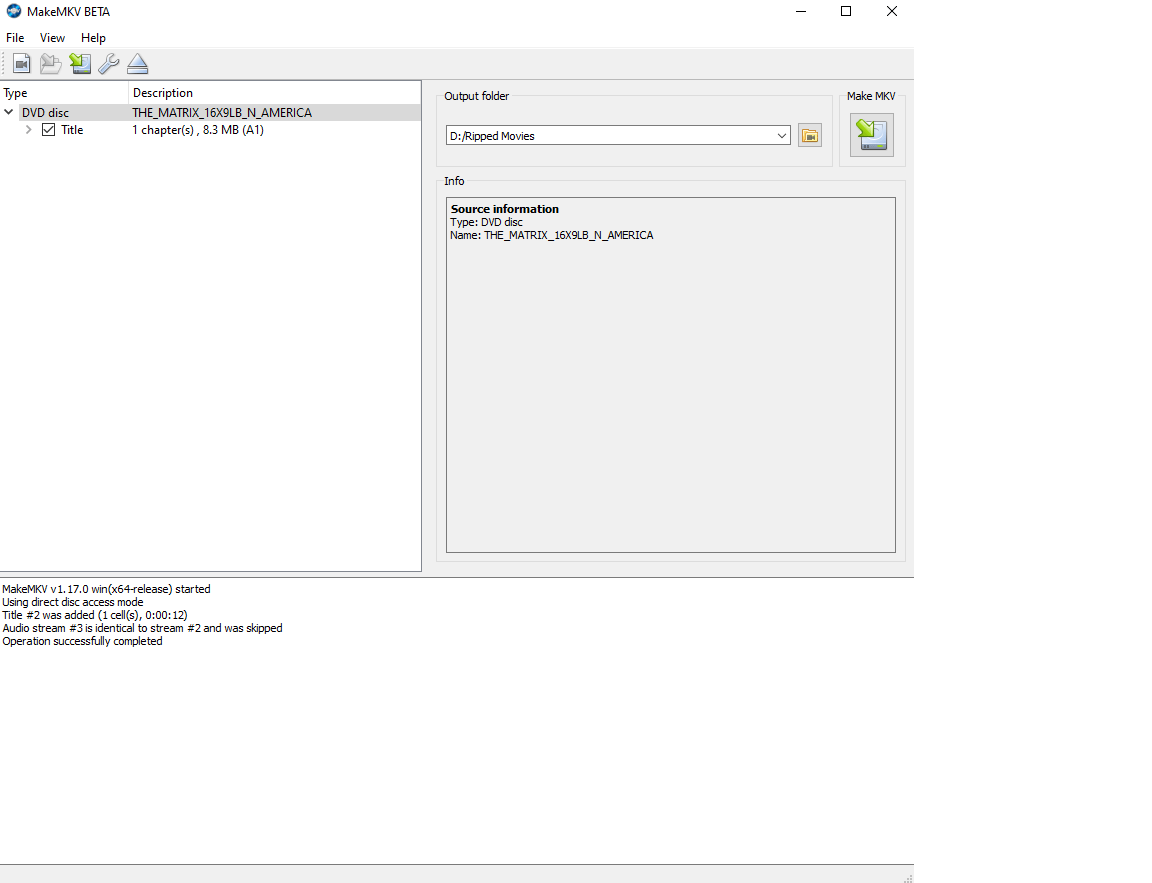Click THE_MATRIX_16X9LB_N_AMERICA in the tree description
The height and width of the screenshot is (883, 1152).
coord(222,112)
